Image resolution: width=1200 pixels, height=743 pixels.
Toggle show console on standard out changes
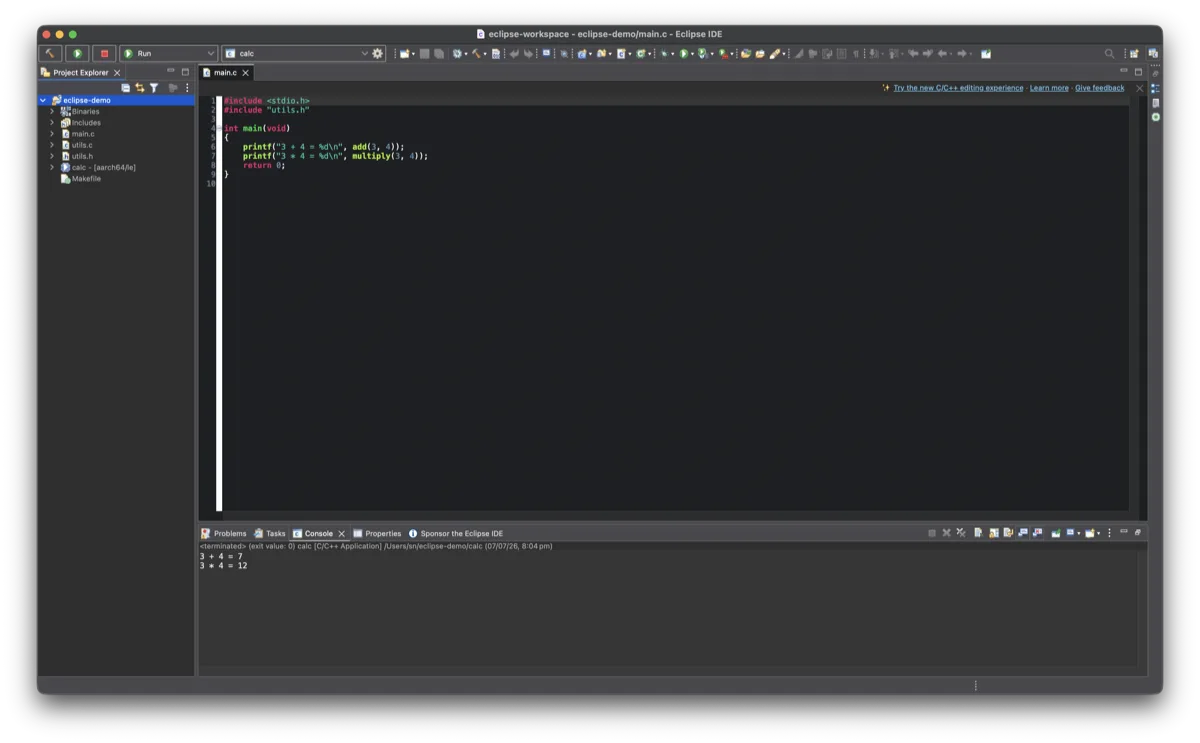pyautogui.click(x=1023, y=533)
